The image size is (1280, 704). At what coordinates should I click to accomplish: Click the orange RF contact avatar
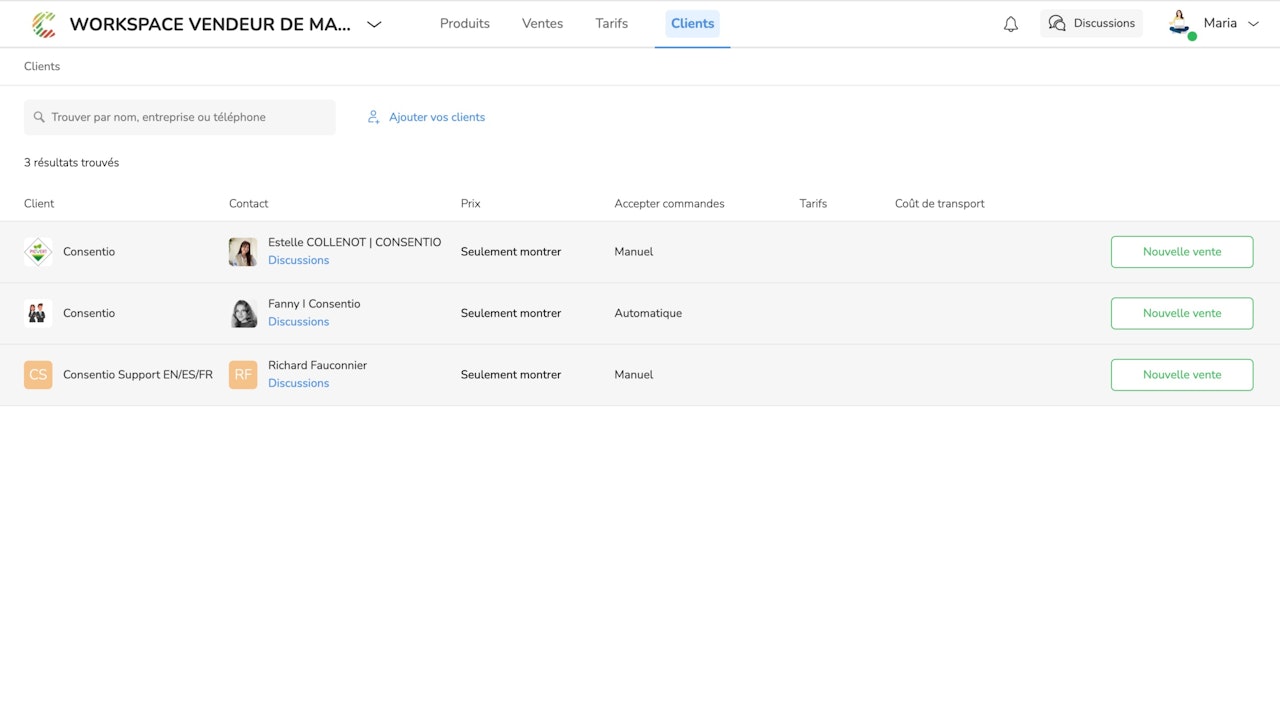pos(243,375)
